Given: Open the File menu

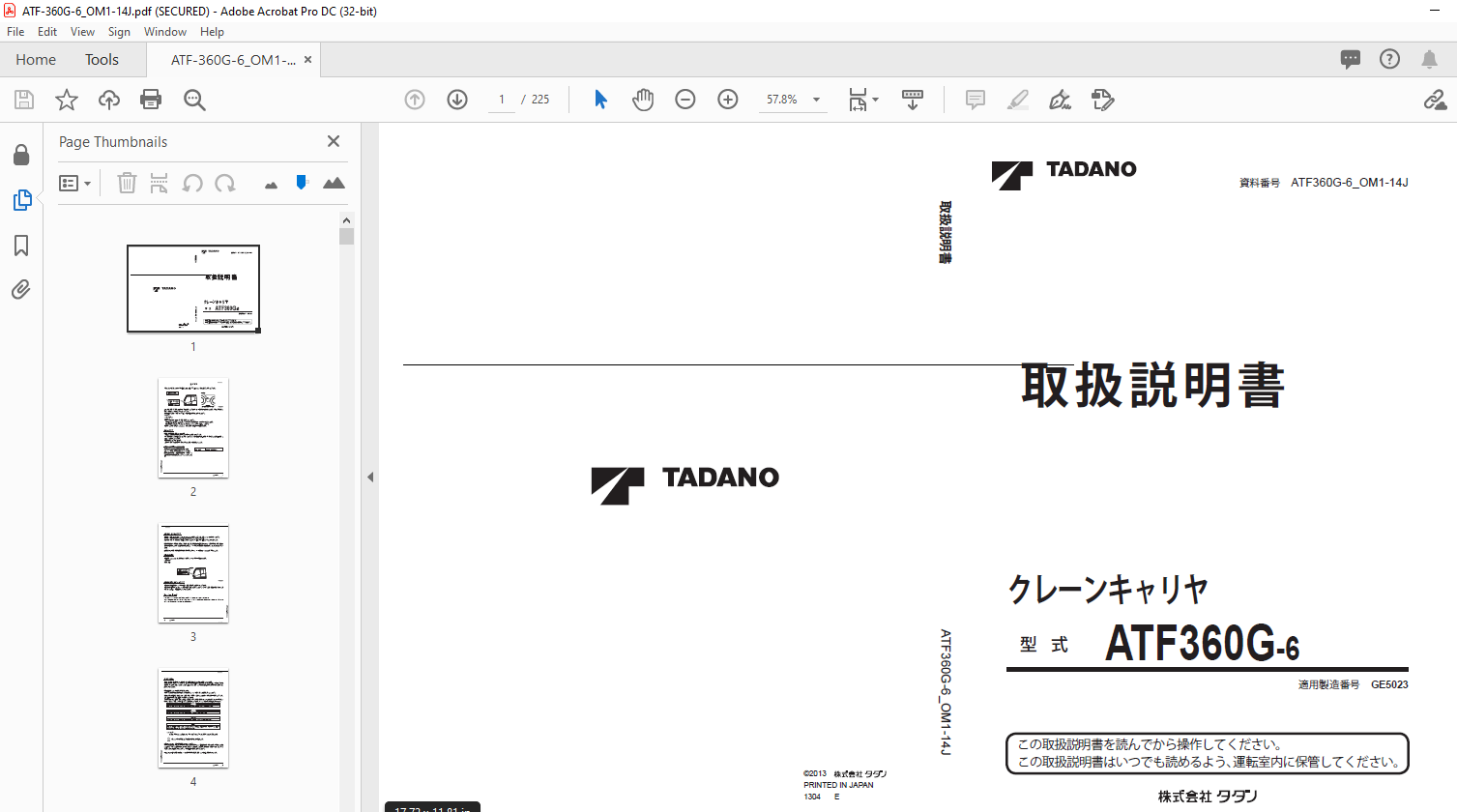Looking at the screenshot, I should (x=15, y=32).
